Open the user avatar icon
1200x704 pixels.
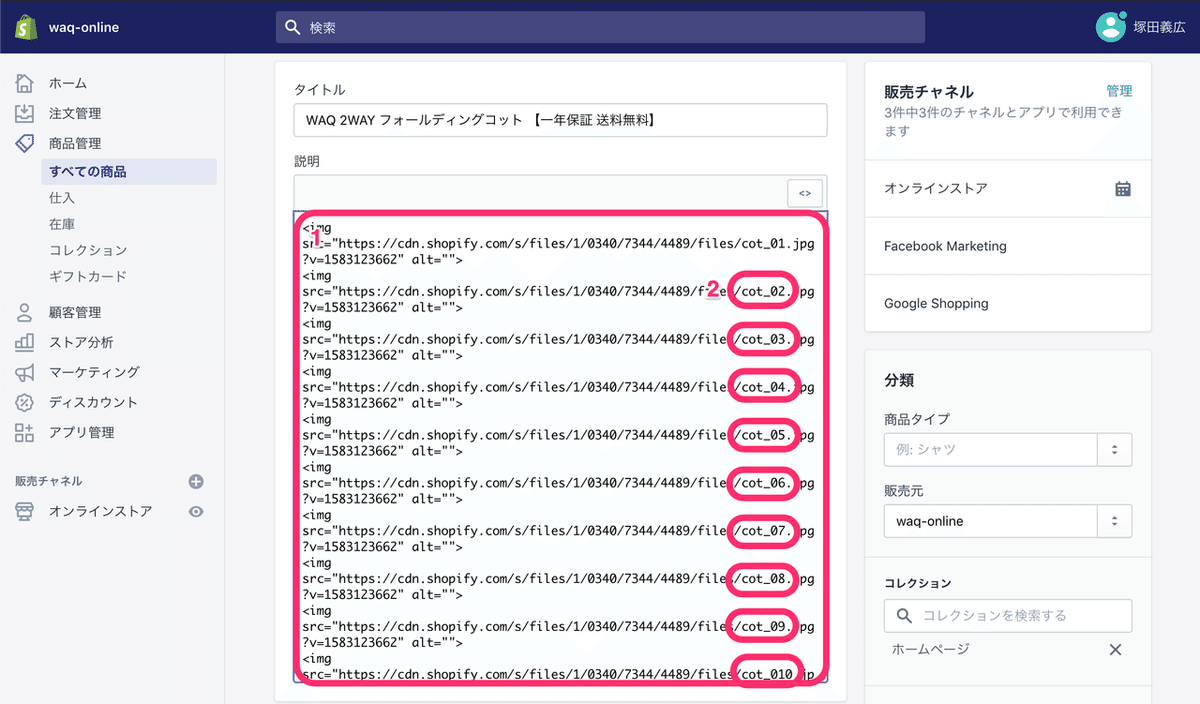point(1110,27)
